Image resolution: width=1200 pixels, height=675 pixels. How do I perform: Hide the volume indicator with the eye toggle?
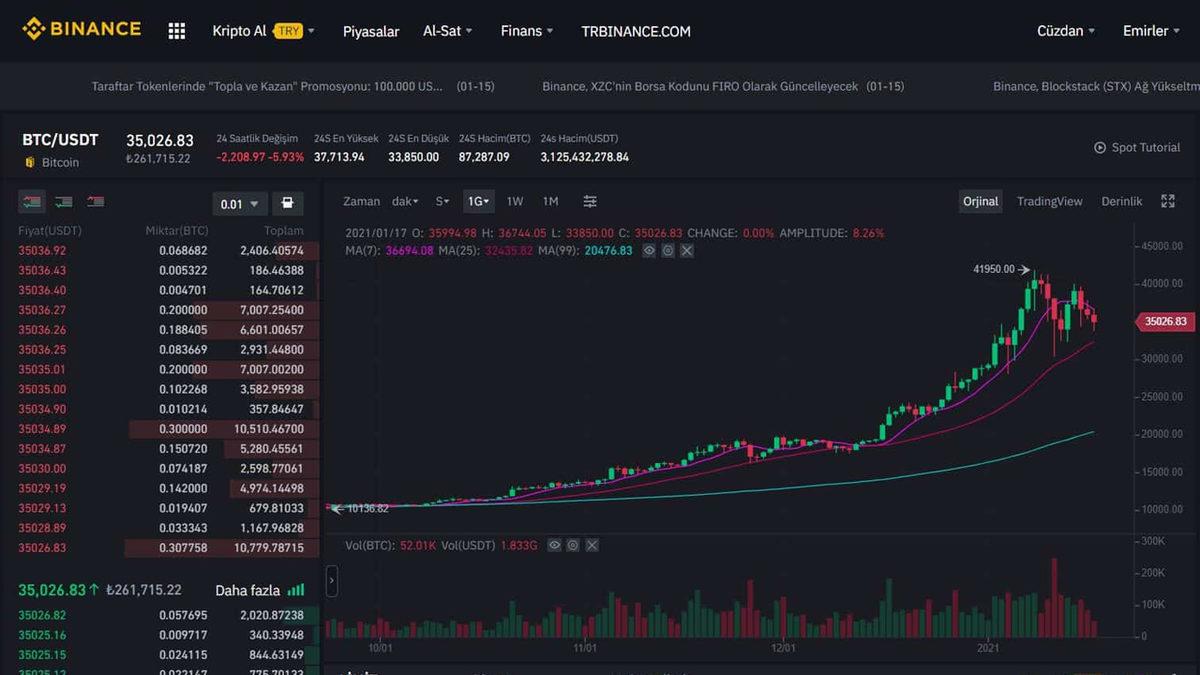coord(555,545)
